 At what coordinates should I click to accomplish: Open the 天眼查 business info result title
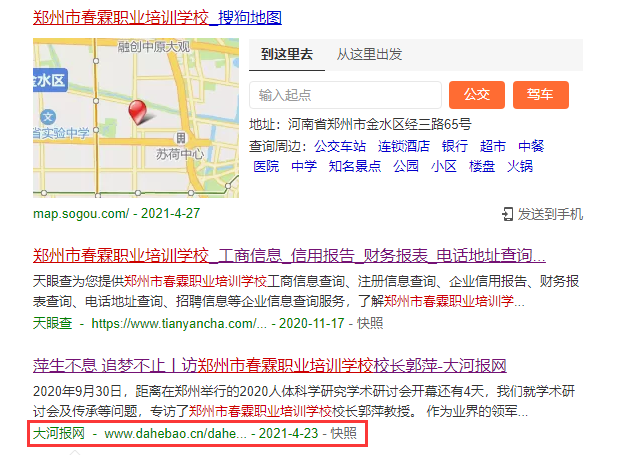click(x=289, y=256)
